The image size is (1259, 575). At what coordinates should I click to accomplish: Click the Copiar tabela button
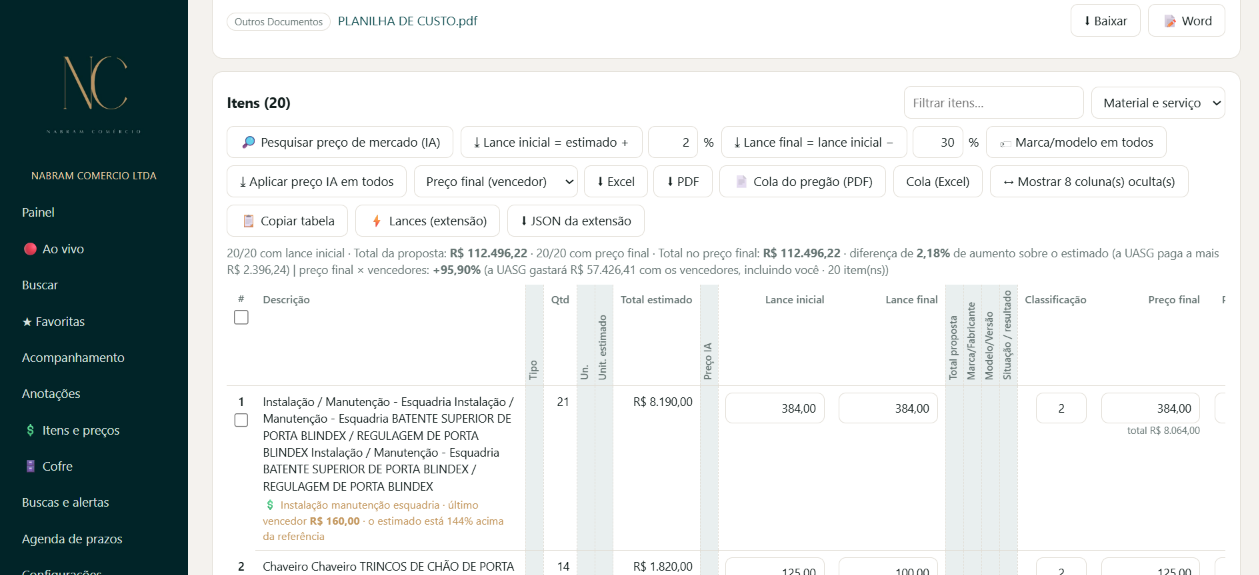(x=287, y=221)
